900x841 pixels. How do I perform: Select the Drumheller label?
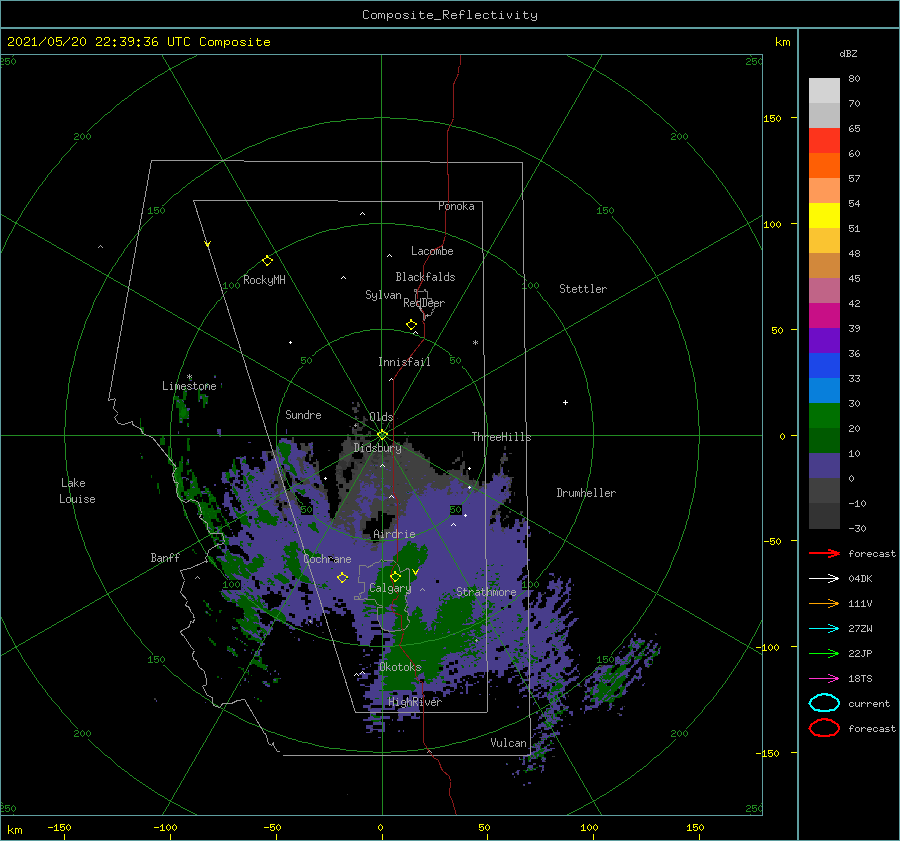[x=586, y=493]
